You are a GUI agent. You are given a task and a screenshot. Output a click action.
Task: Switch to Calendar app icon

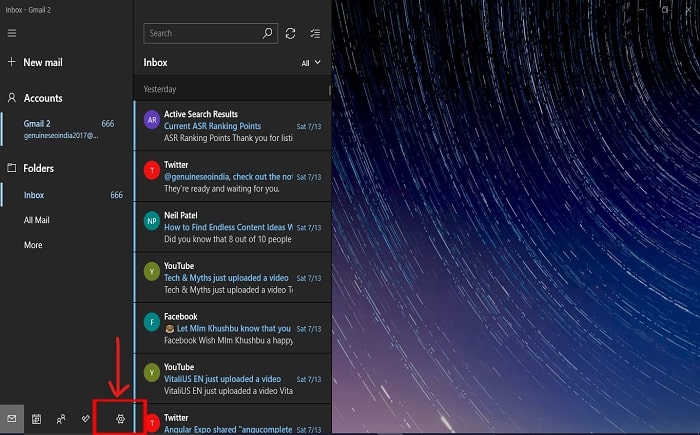coord(37,418)
